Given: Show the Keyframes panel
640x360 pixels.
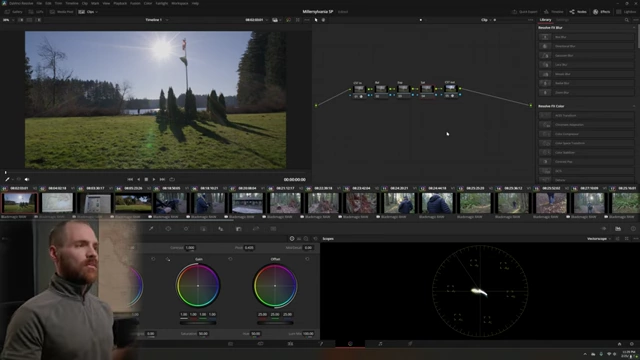Looking at the screenshot, I should click(604, 229).
